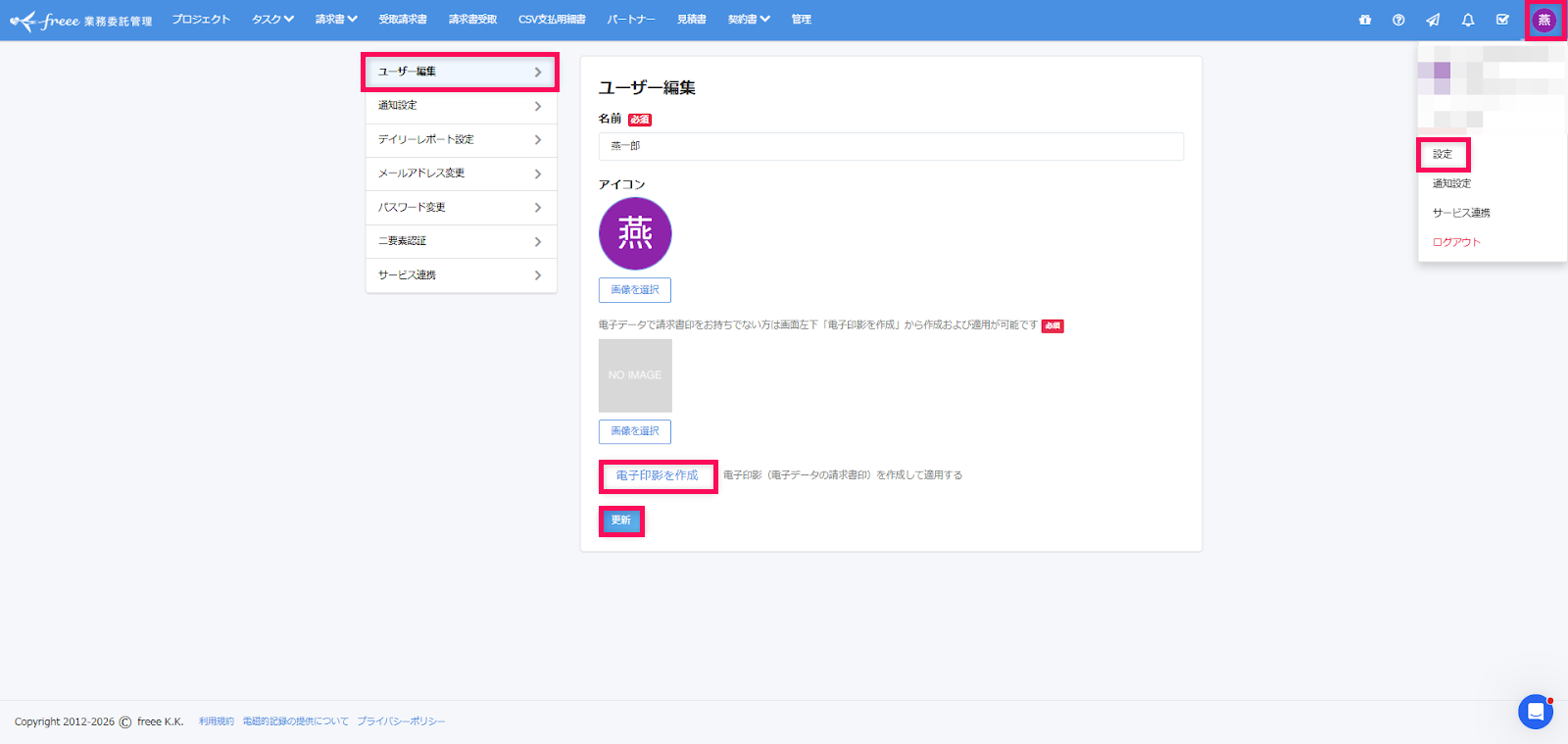The image size is (1568, 744).
Task: Click the paper plane icon
Action: point(1433,20)
